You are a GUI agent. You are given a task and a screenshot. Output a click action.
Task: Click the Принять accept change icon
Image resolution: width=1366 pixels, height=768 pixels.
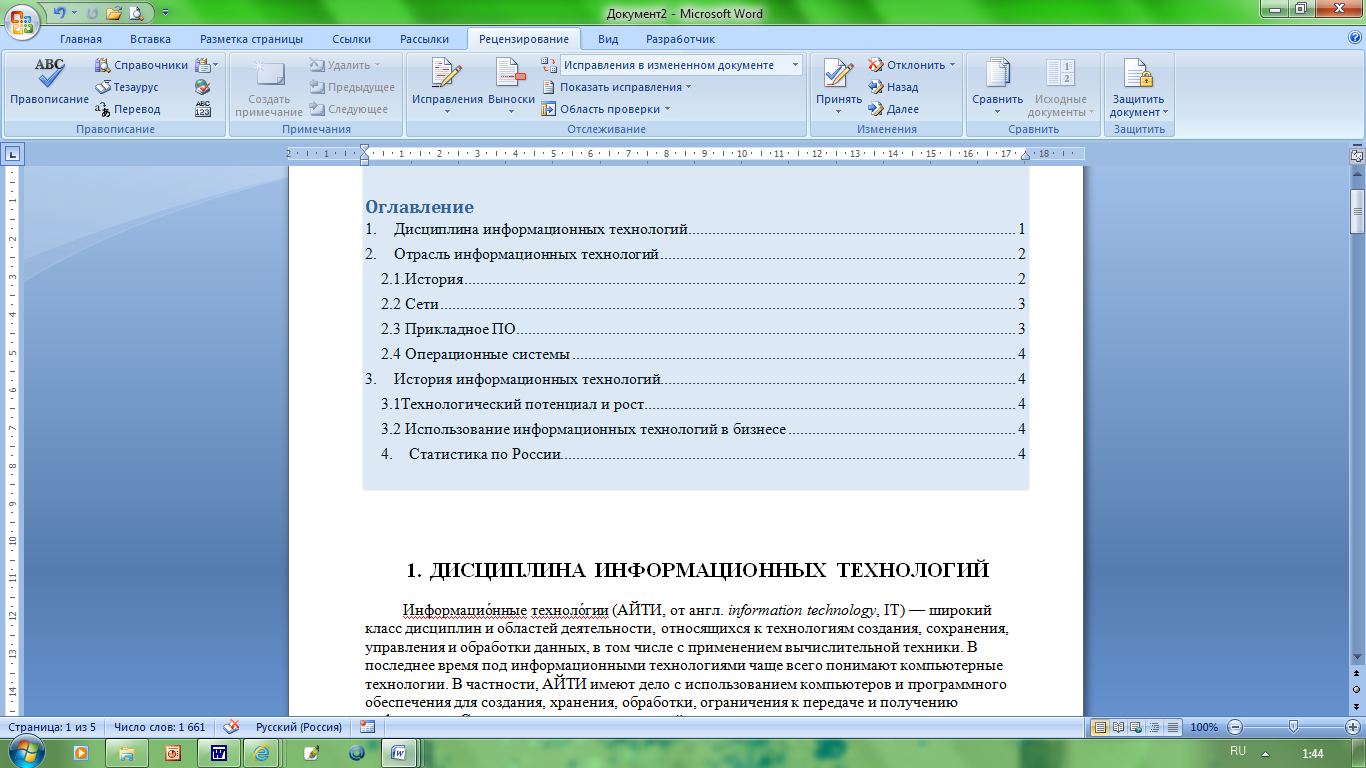coord(838,74)
